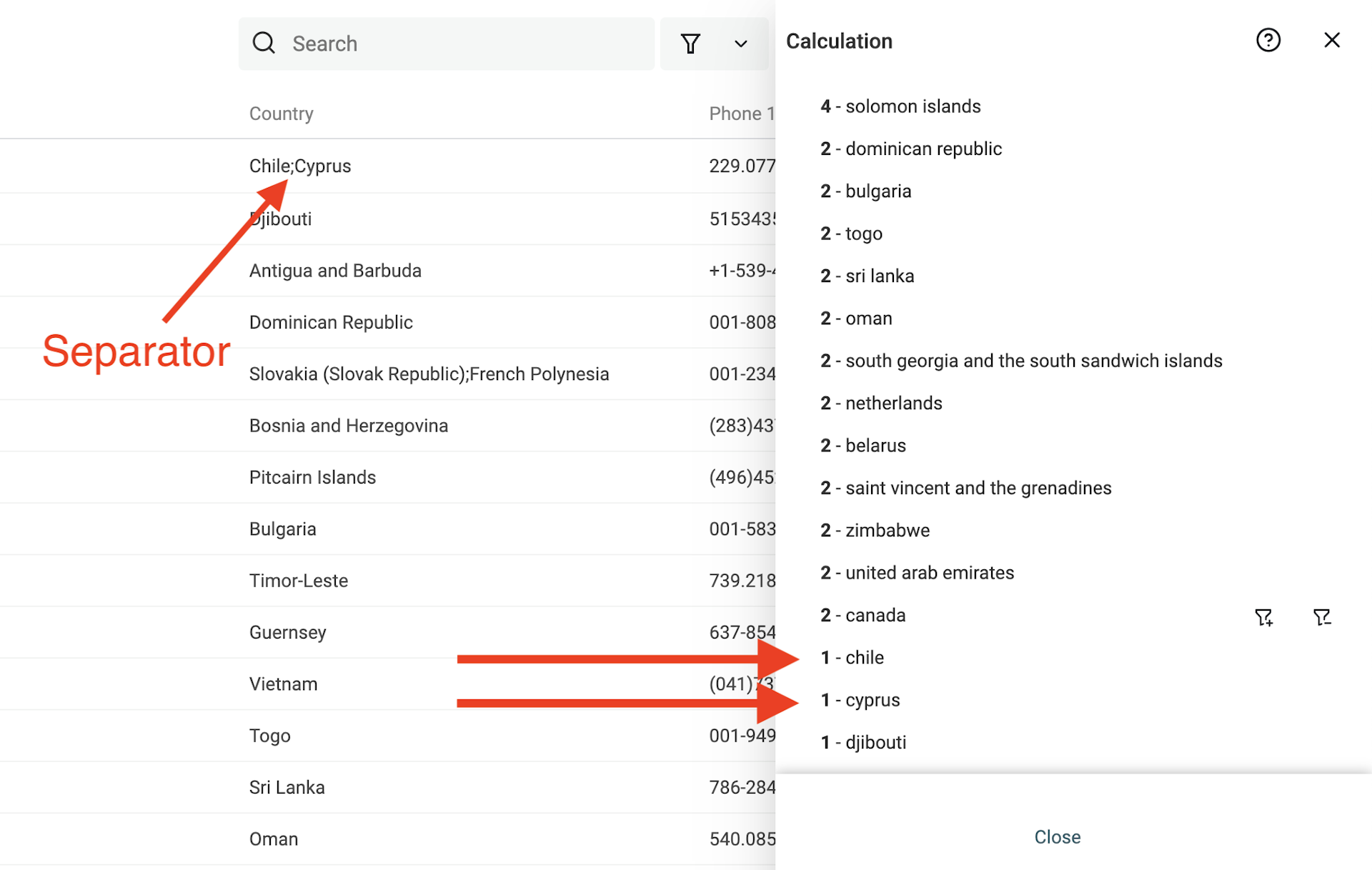Focus the Search input field
Viewport: 1372px width, 870px height.
[446, 44]
